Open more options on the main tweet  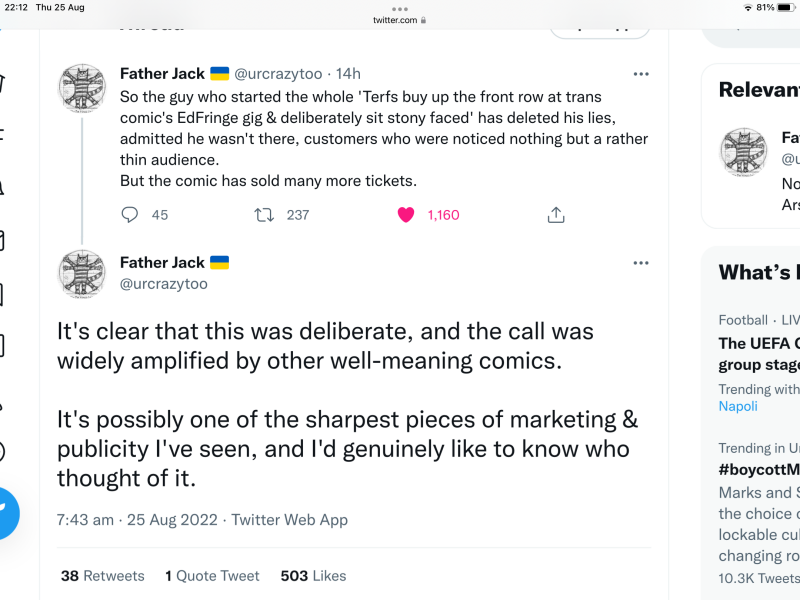tap(641, 263)
